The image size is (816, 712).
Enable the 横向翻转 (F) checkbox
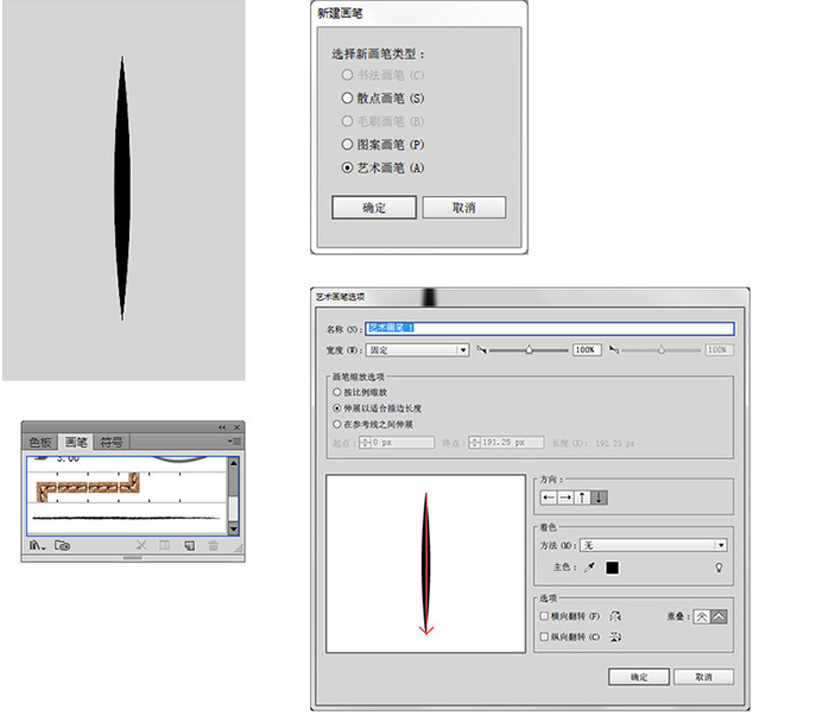tap(544, 617)
